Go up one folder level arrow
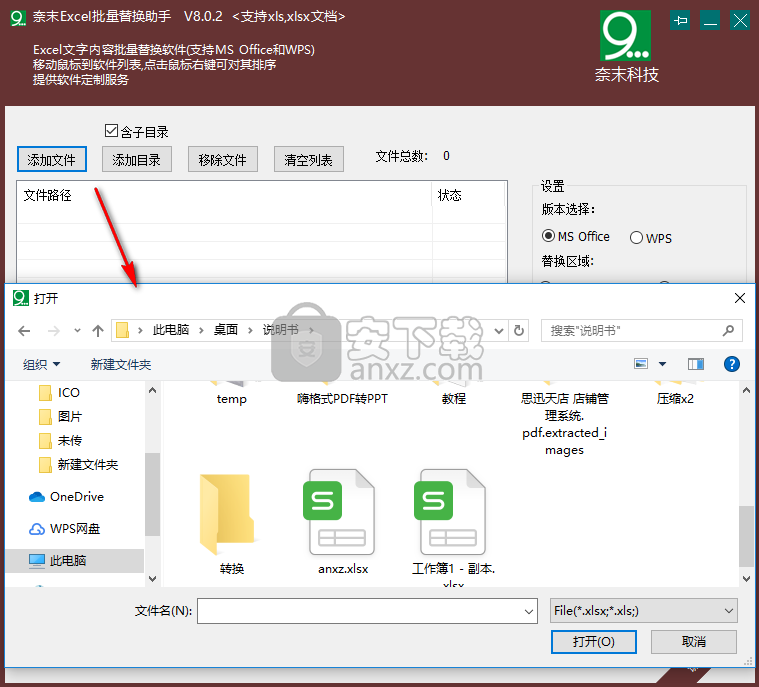Screen dimensions: 759x687 (98, 331)
